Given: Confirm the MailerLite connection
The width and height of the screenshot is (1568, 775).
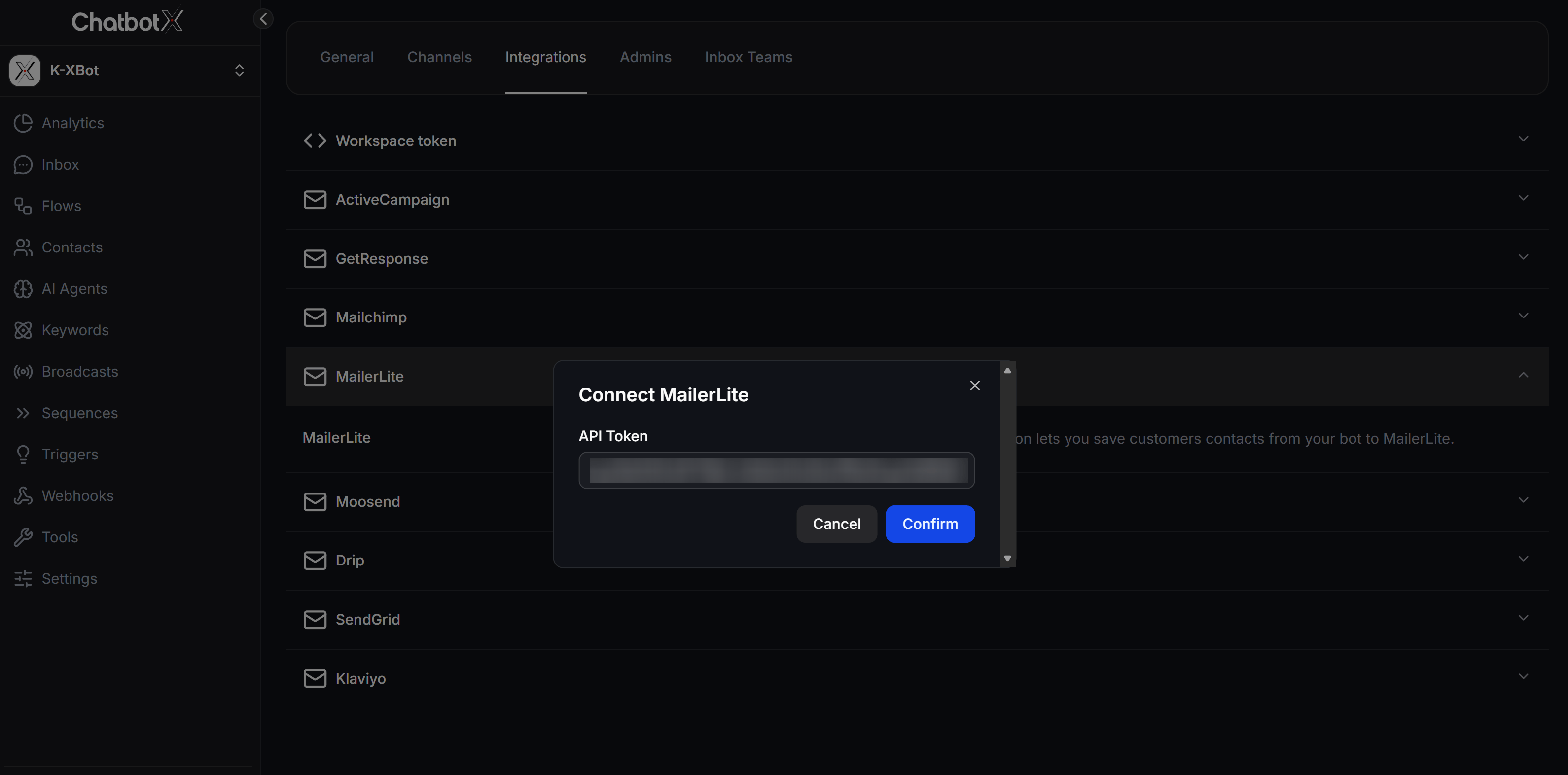Looking at the screenshot, I should click(x=930, y=524).
